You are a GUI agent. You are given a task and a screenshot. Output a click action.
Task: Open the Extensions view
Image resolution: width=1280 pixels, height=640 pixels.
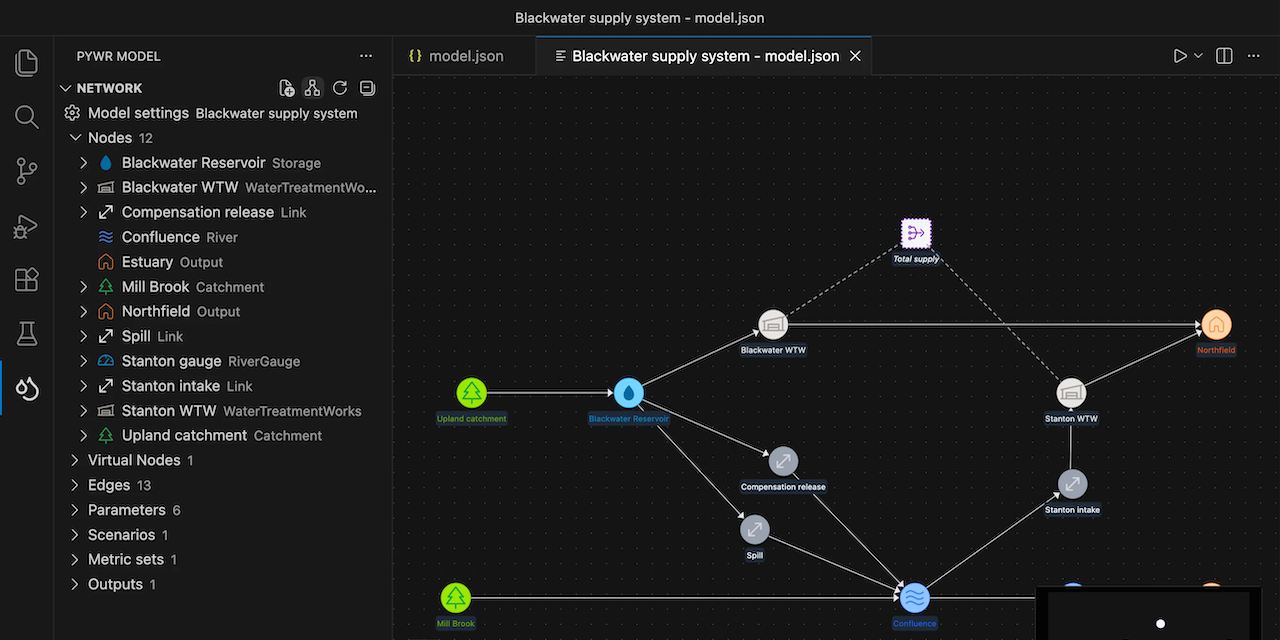click(x=27, y=280)
